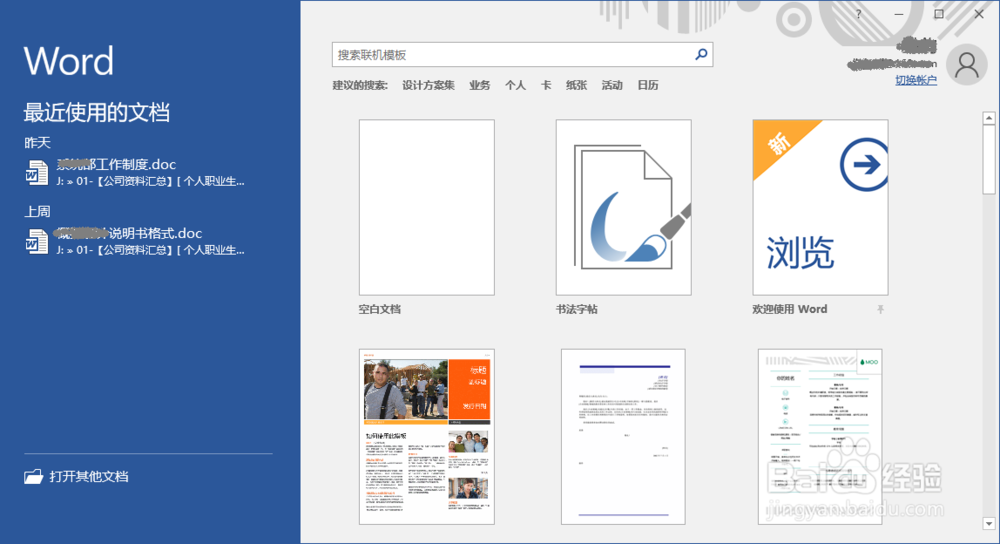Select suggested search 卡
The image size is (1000, 544).
(x=546, y=85)
